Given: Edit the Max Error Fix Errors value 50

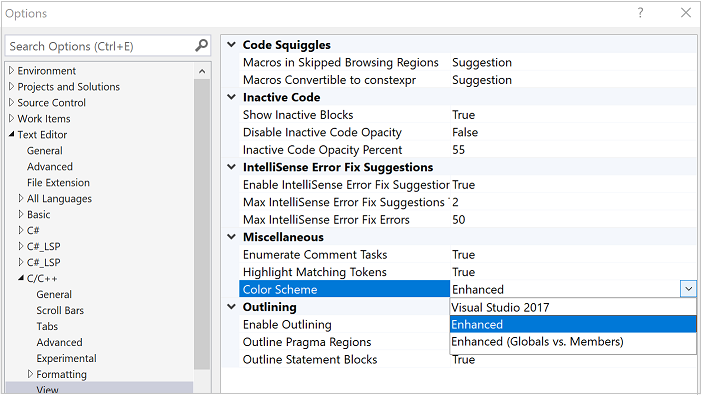Looking at the screenshot, I should pos(459,219).
